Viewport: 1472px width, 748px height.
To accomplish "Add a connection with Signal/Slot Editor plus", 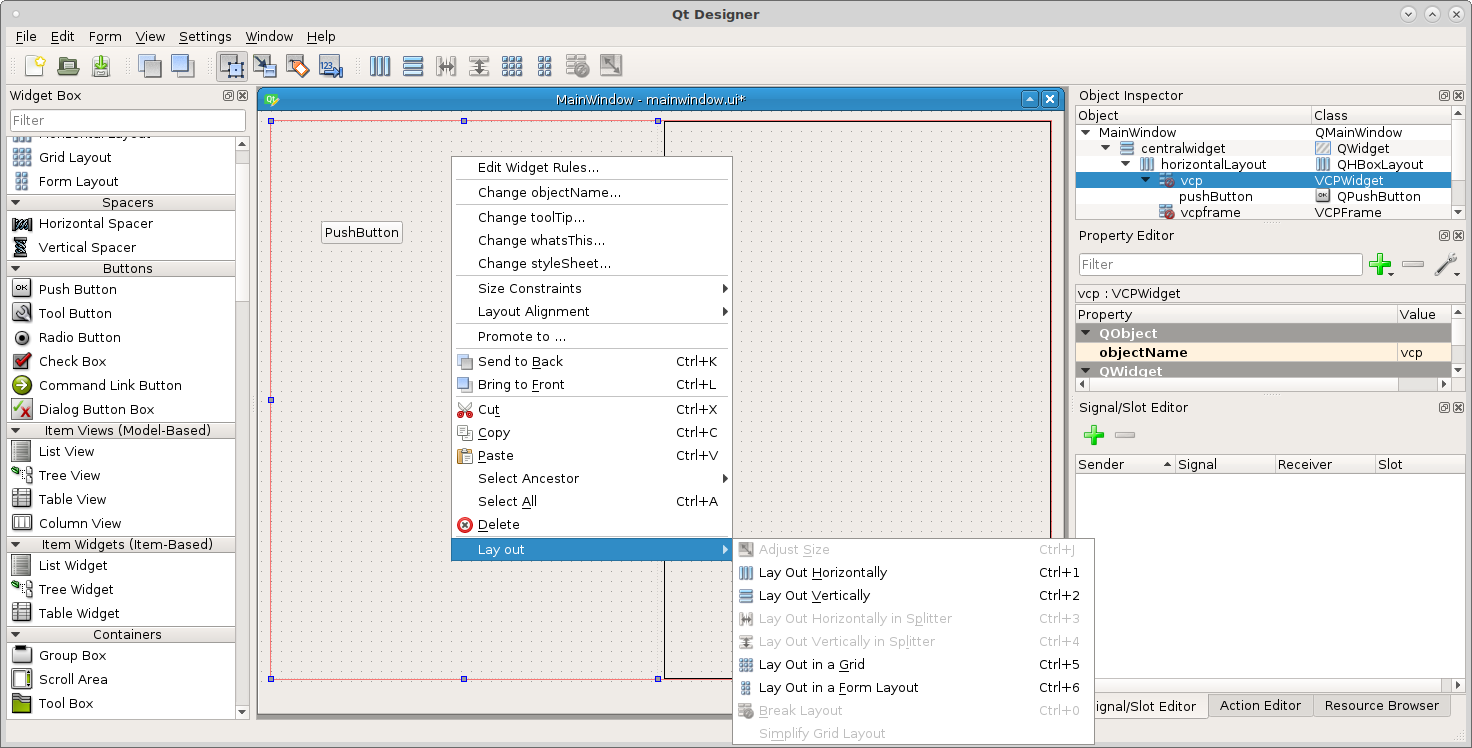I will coord(1094,435).
